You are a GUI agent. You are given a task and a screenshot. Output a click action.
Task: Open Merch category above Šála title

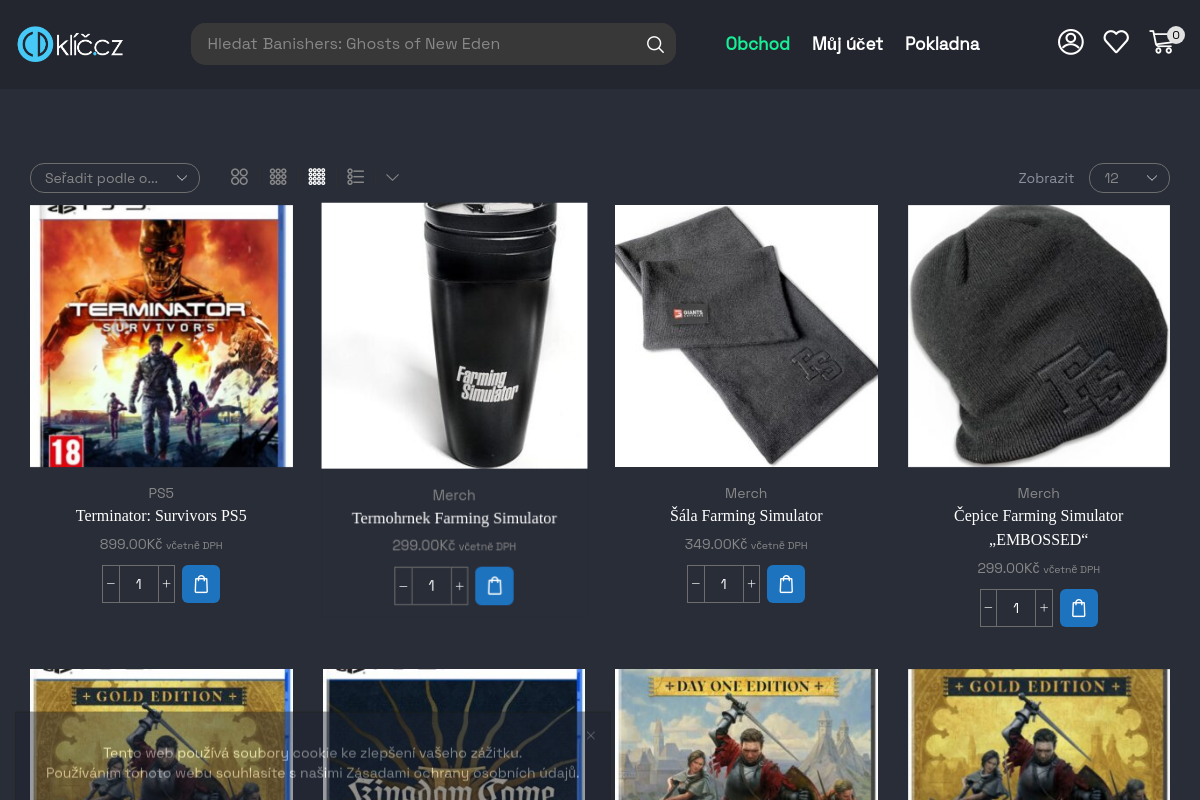point(746,493)
